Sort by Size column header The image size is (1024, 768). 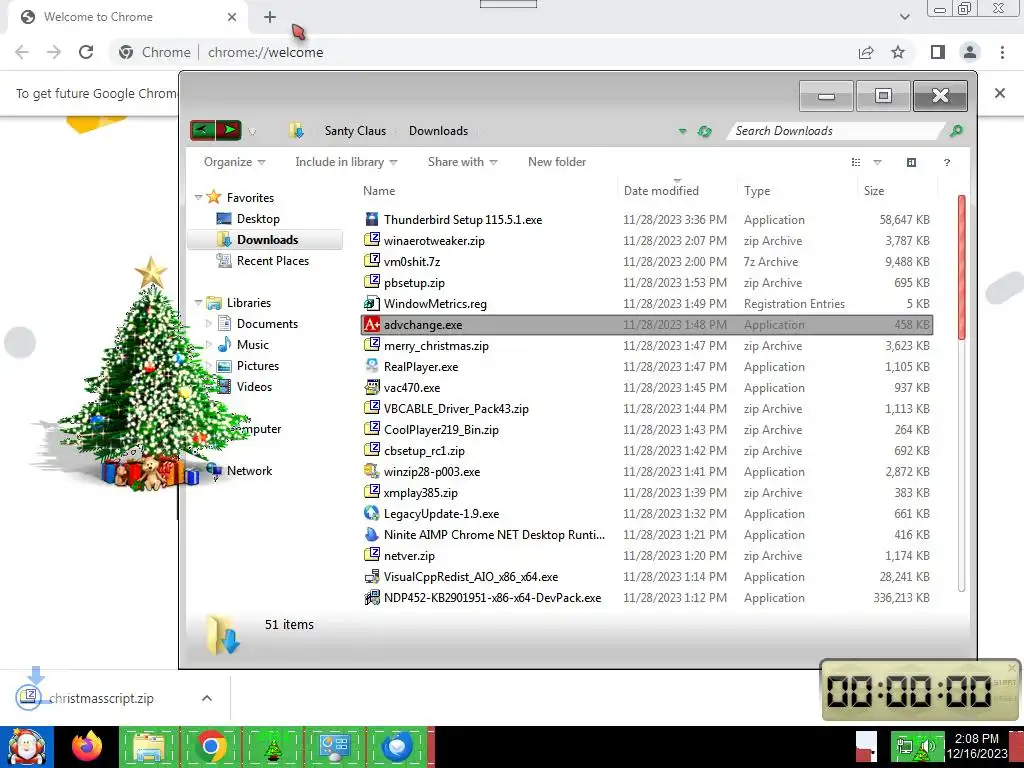click(x=874, y=191)
